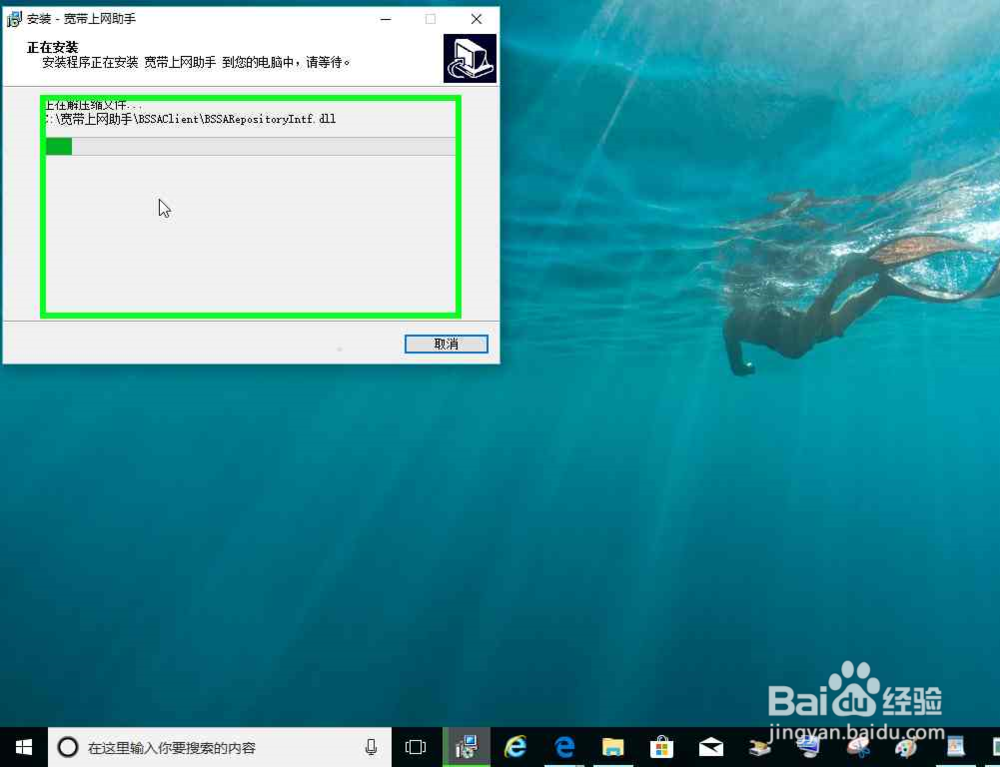Click the setup icon in the title bar

tap(14, 19)
